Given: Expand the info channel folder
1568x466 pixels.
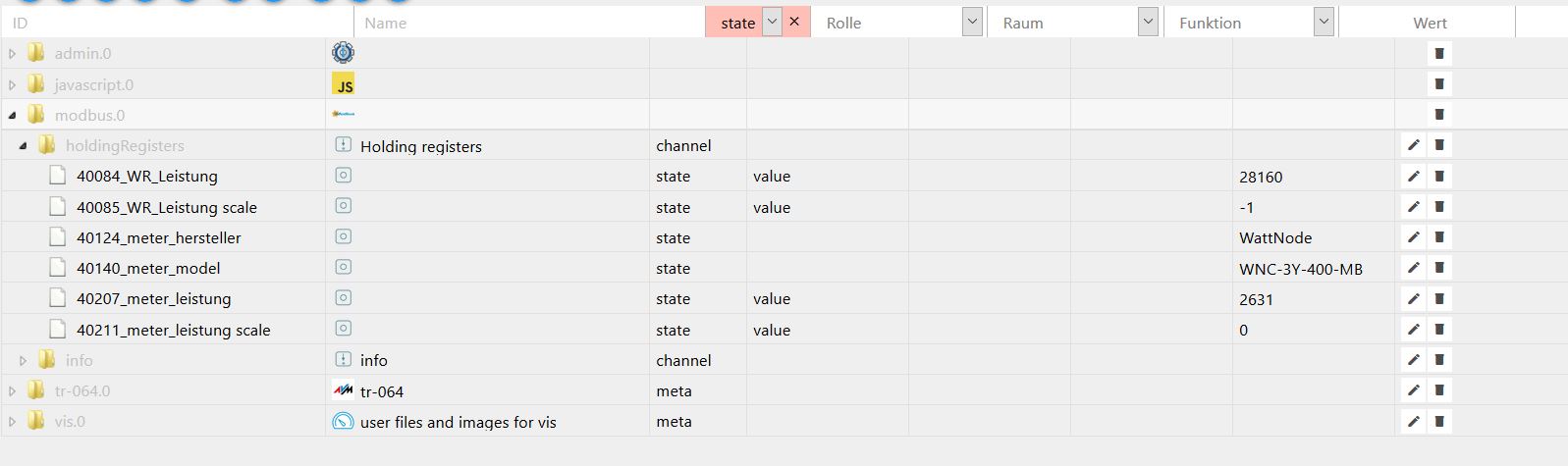Looking at the screenshot, I should (23, 360).
